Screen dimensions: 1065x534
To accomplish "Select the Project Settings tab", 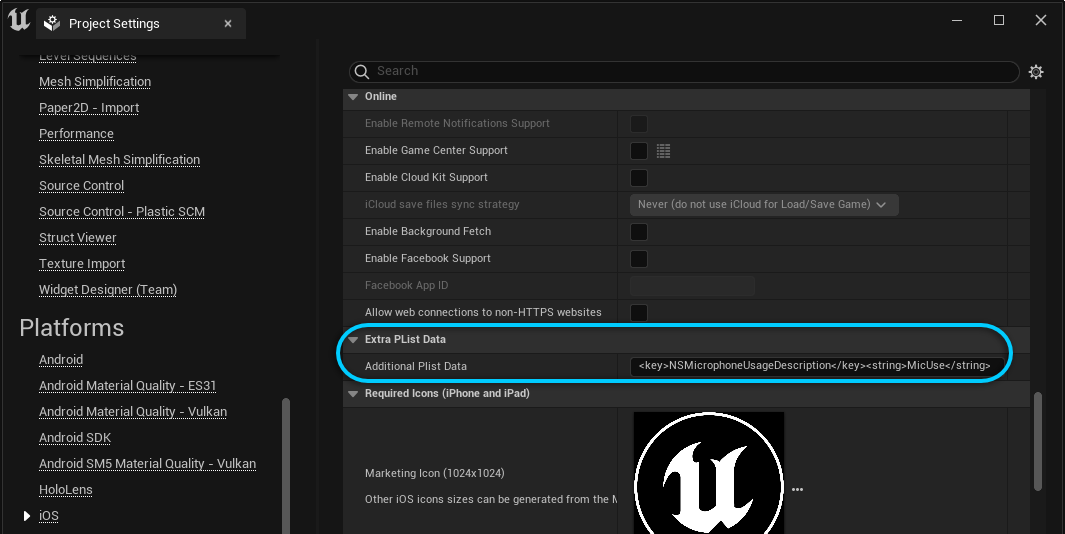I will tap(114, 23).
